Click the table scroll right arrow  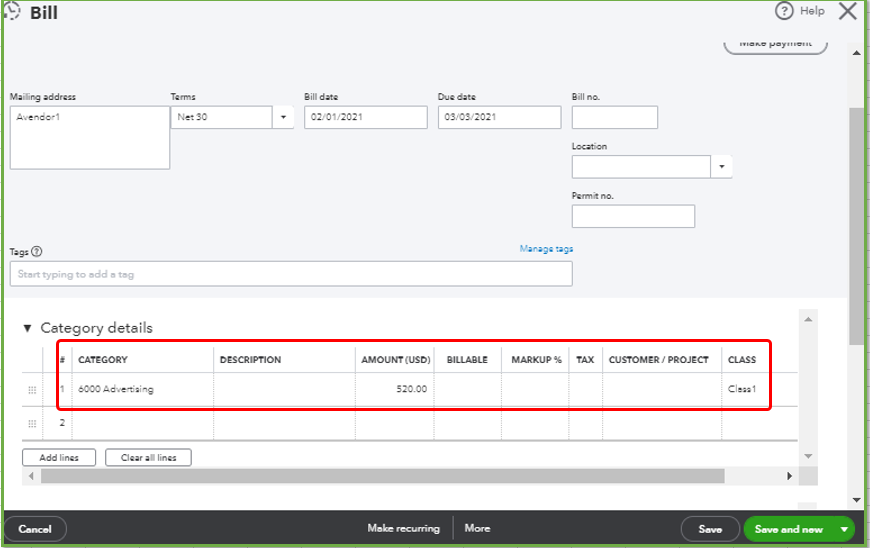click(x=789, y=476)
